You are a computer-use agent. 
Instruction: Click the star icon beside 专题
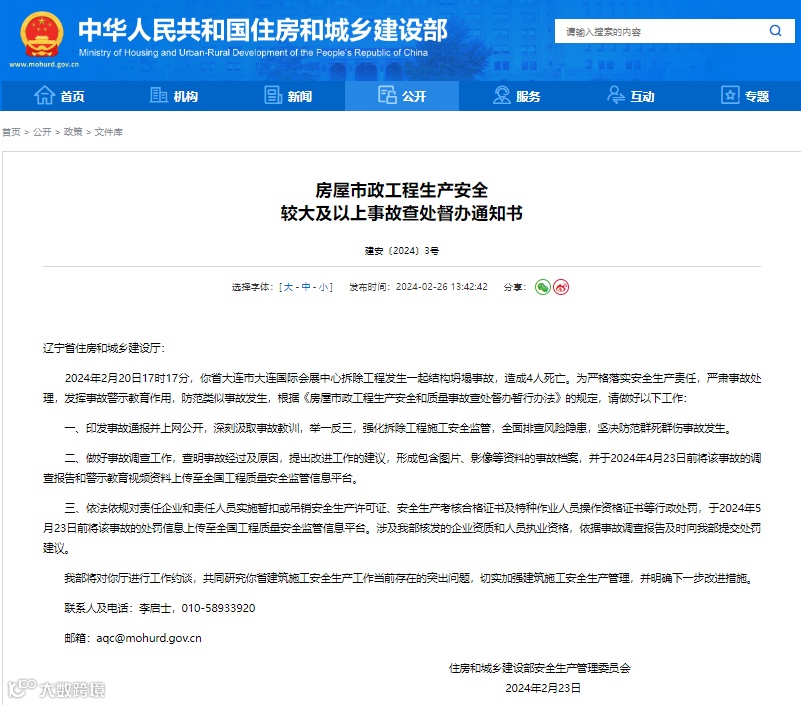730,95
